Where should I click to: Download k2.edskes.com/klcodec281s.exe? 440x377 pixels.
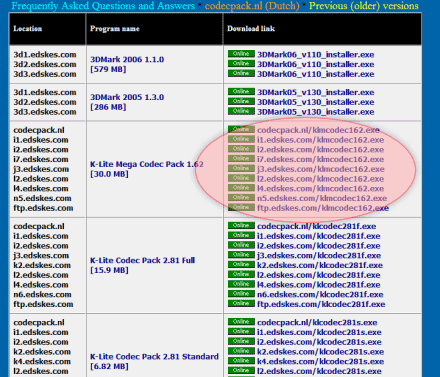pos(320,352)
